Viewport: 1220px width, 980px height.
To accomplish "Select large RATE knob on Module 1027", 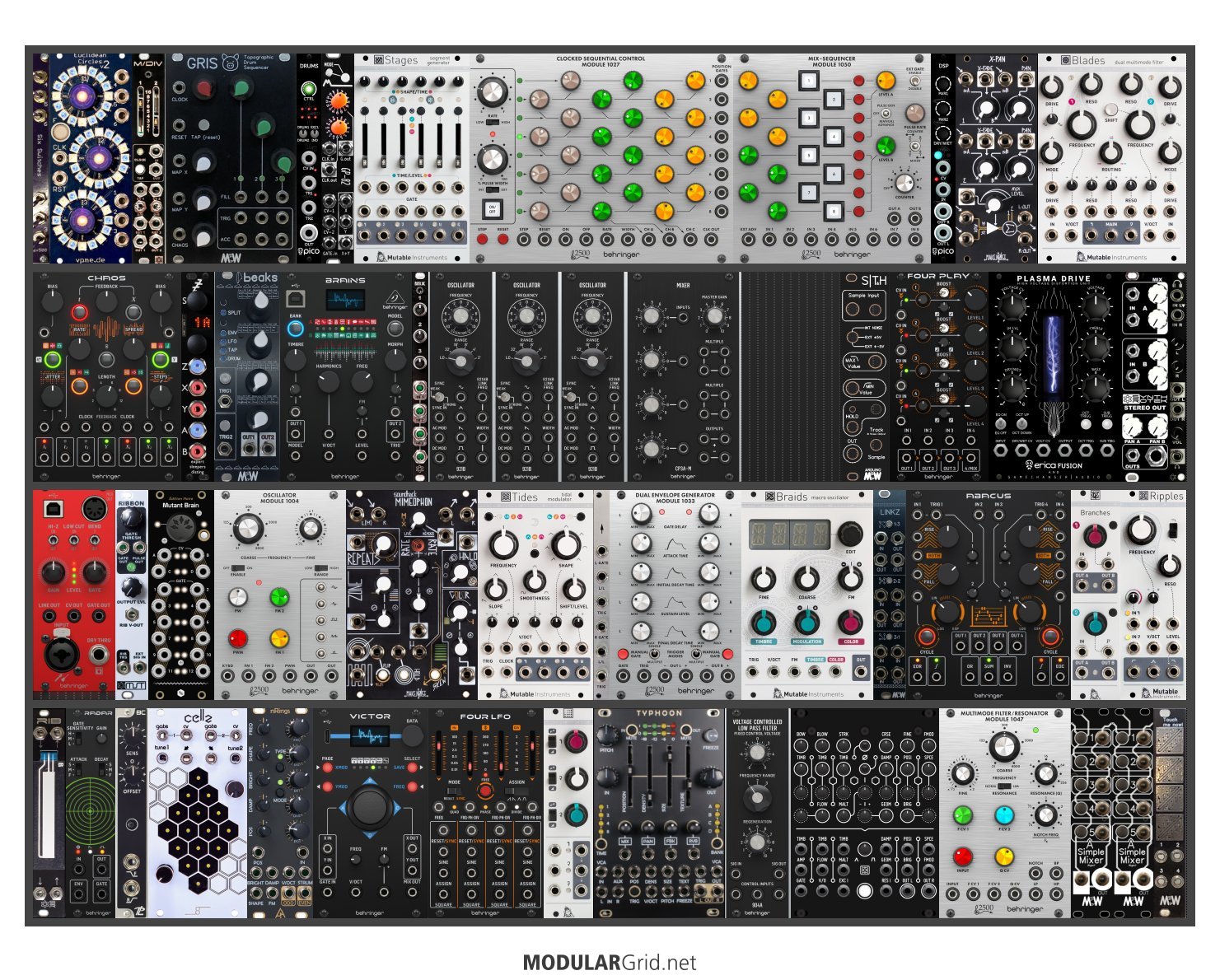I will pyautogui.click(x=492, y=93).
